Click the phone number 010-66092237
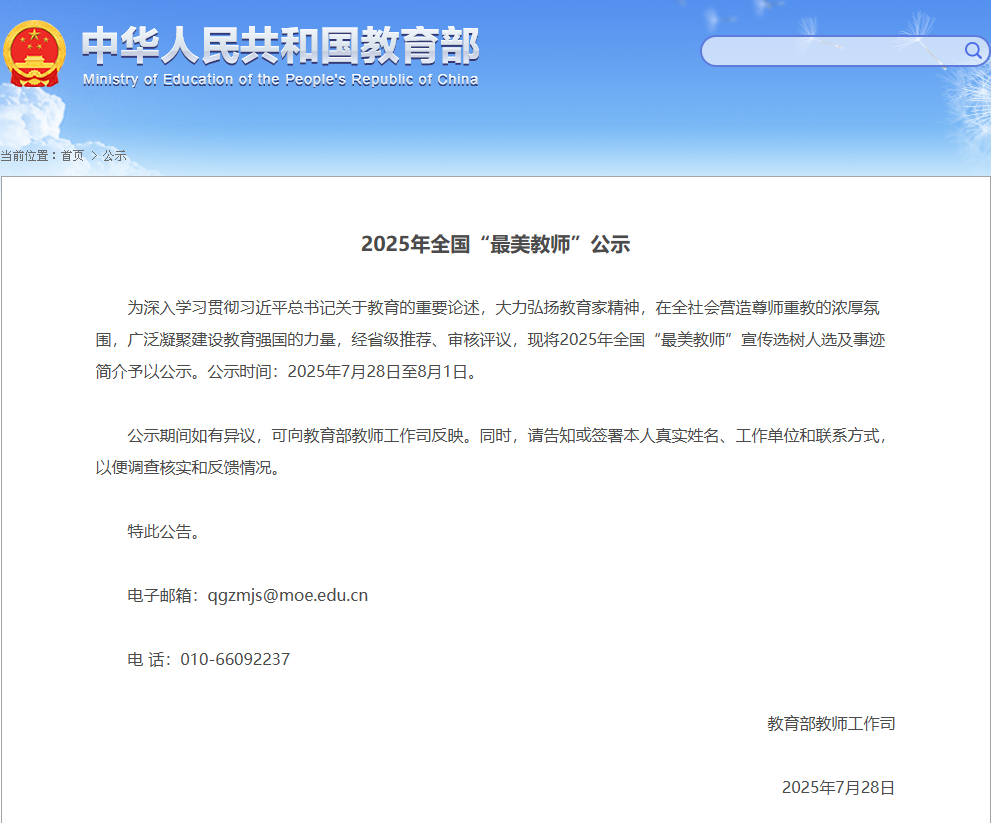Viewport: 991px width, 823px height. click(235, 659)
